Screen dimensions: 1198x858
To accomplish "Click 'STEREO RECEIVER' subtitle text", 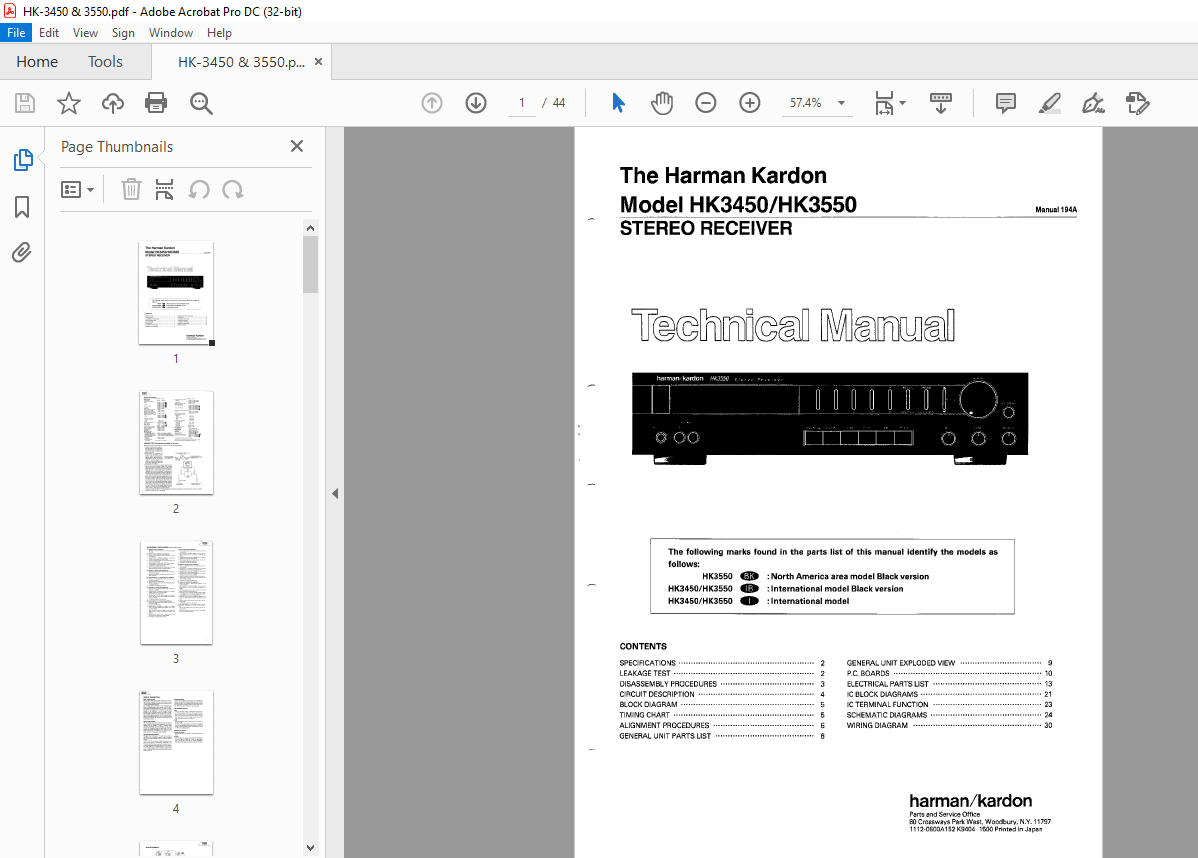I will pyautogui.click(x=706, y=228).
